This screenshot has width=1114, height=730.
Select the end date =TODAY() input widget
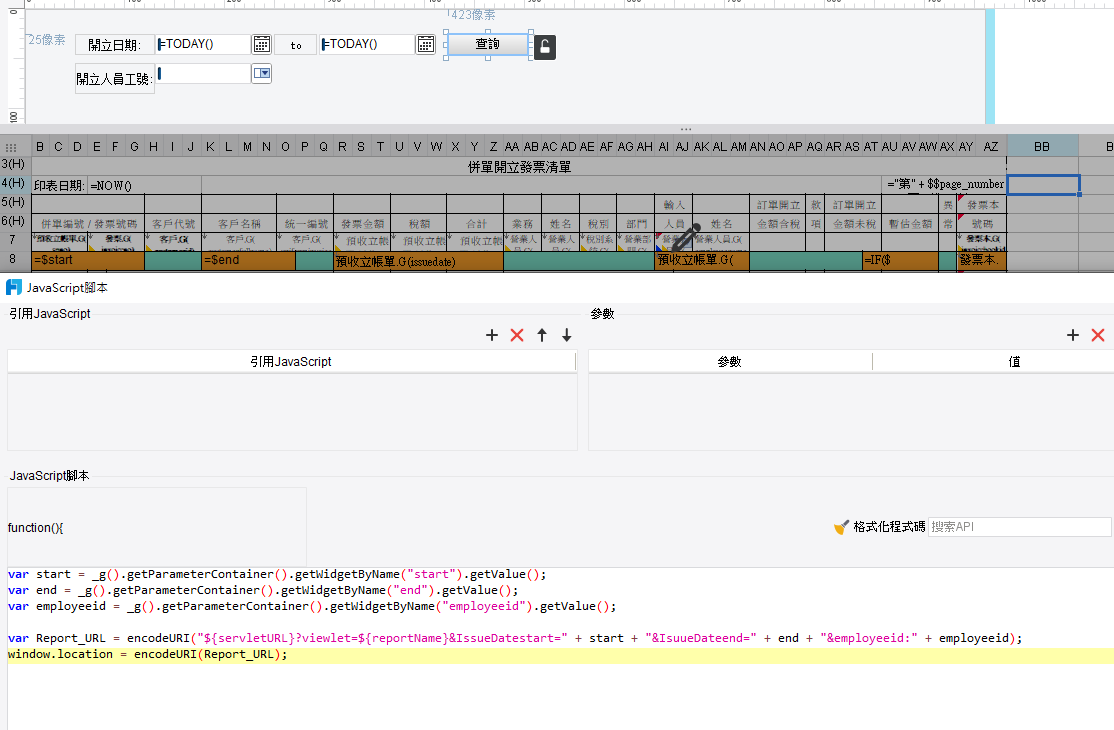click(367, 44)
